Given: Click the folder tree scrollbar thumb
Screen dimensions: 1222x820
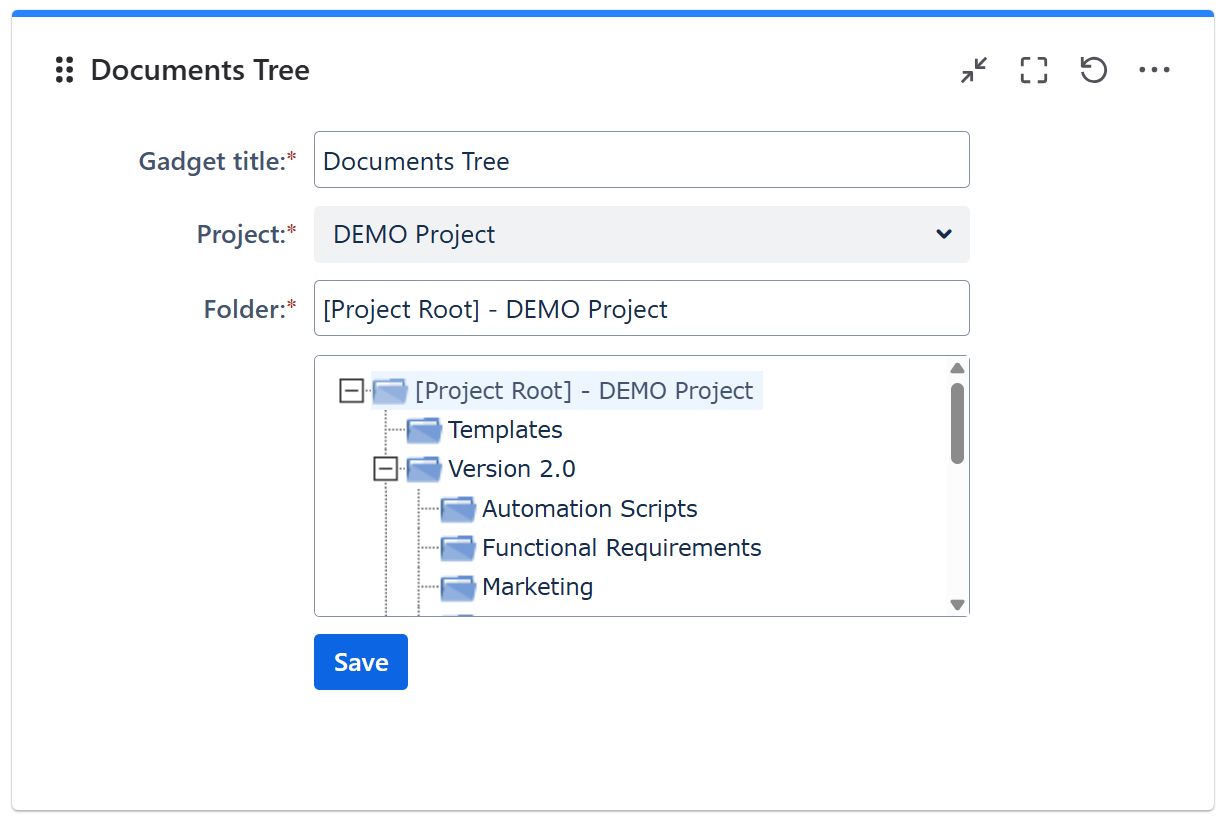Looking at the screenshot, I should coord(957,423).
